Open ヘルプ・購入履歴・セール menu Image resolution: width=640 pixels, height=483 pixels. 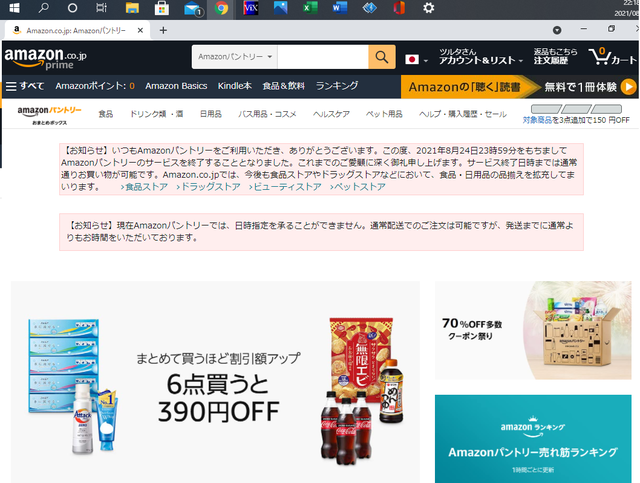[x=463, y=114]
